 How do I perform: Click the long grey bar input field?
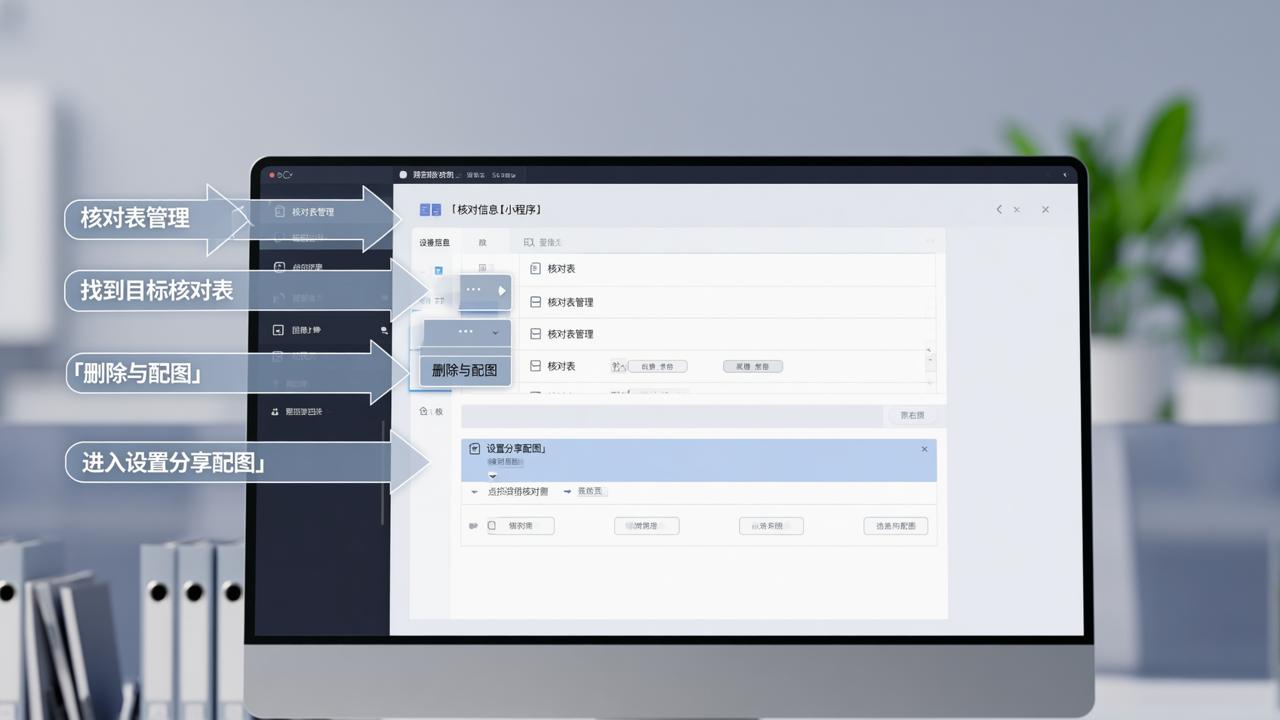tap(672, 415)
